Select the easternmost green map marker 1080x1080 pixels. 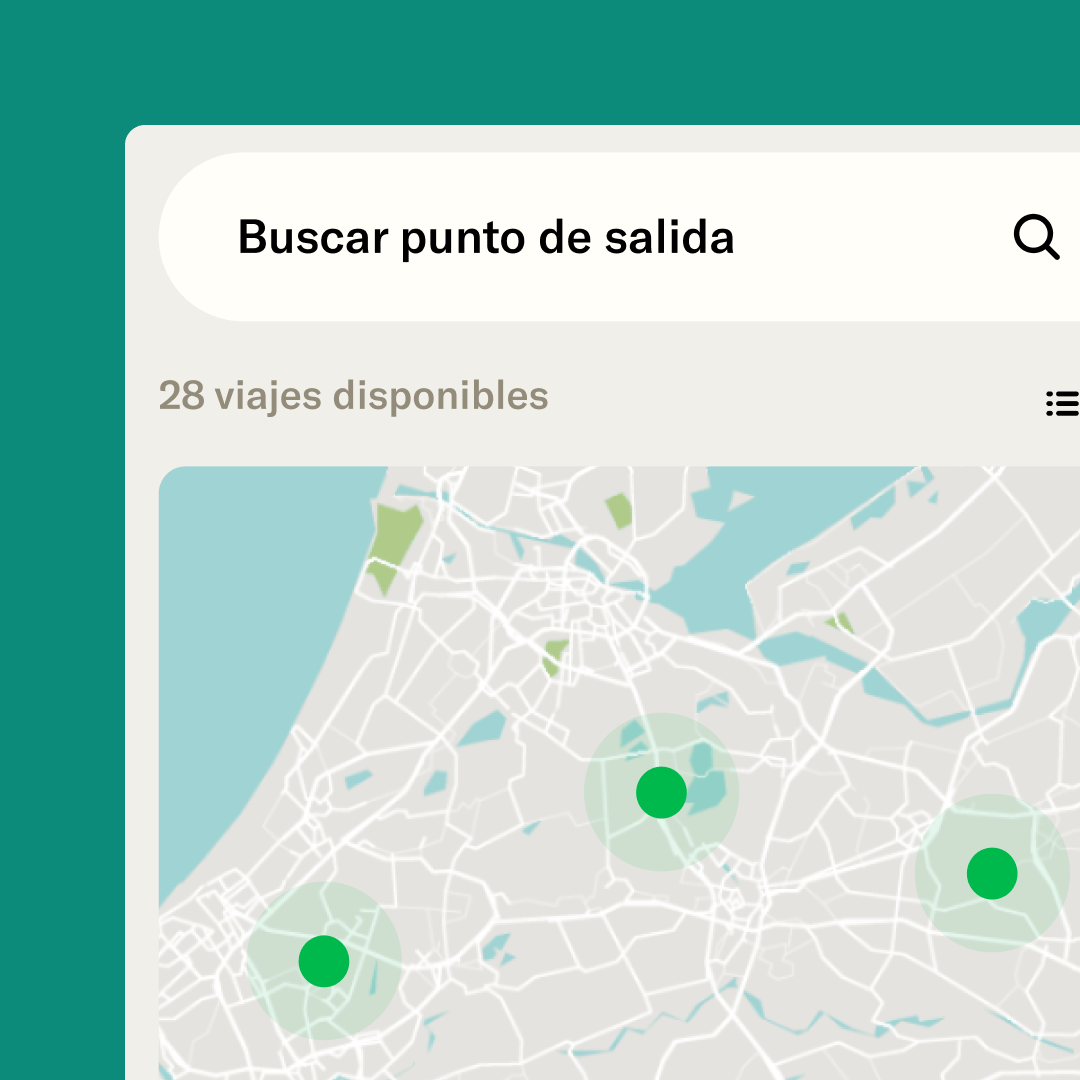point(991,874)
